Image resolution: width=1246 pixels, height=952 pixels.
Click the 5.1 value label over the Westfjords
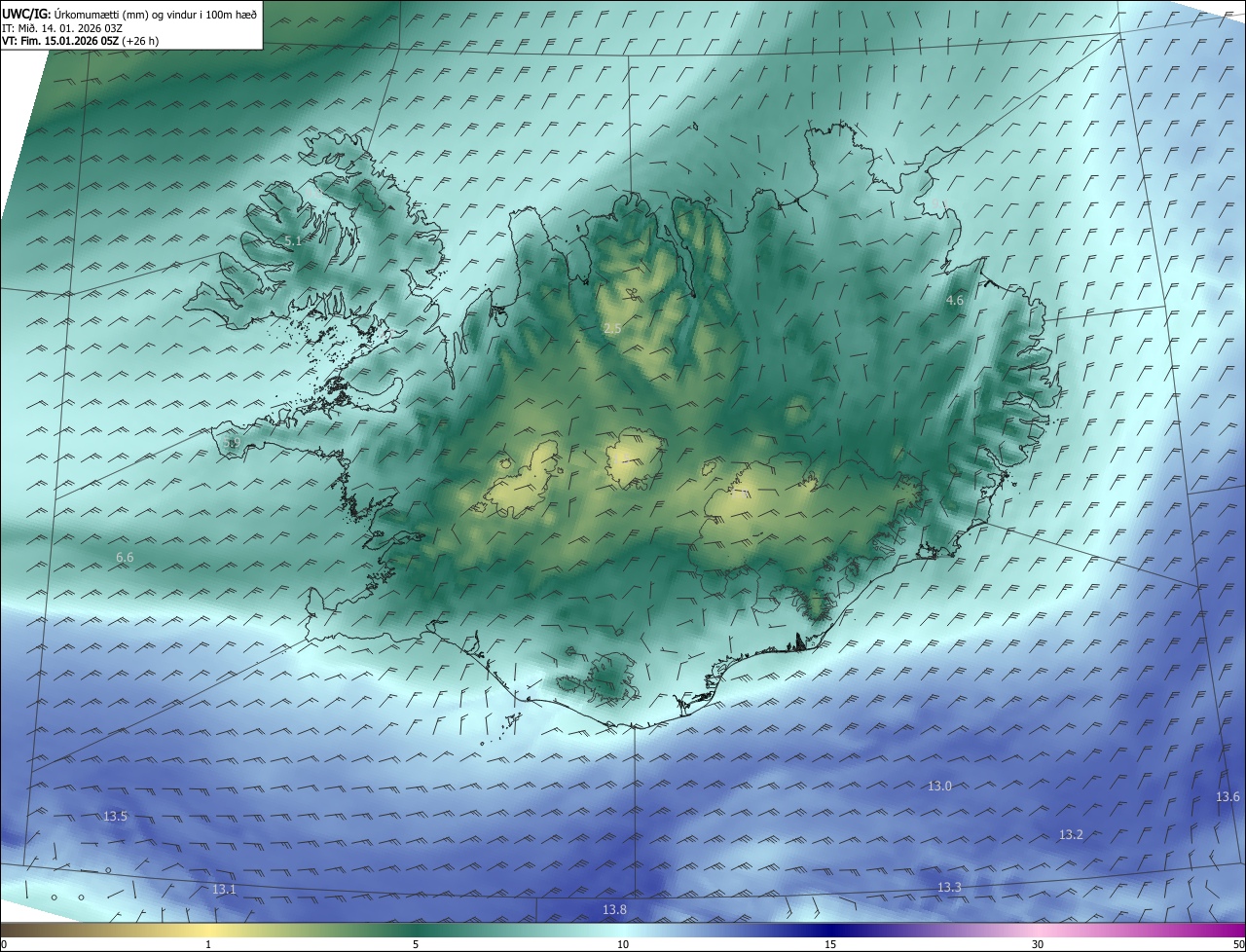click(293, 240)
